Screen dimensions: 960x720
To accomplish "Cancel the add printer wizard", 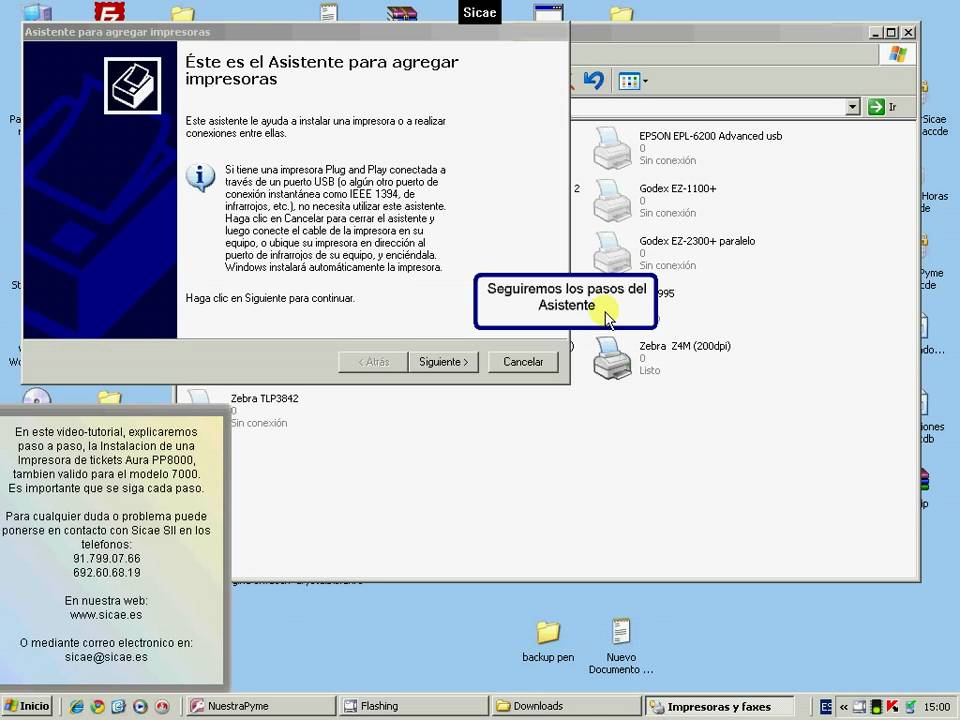I will tap(523, 362).
